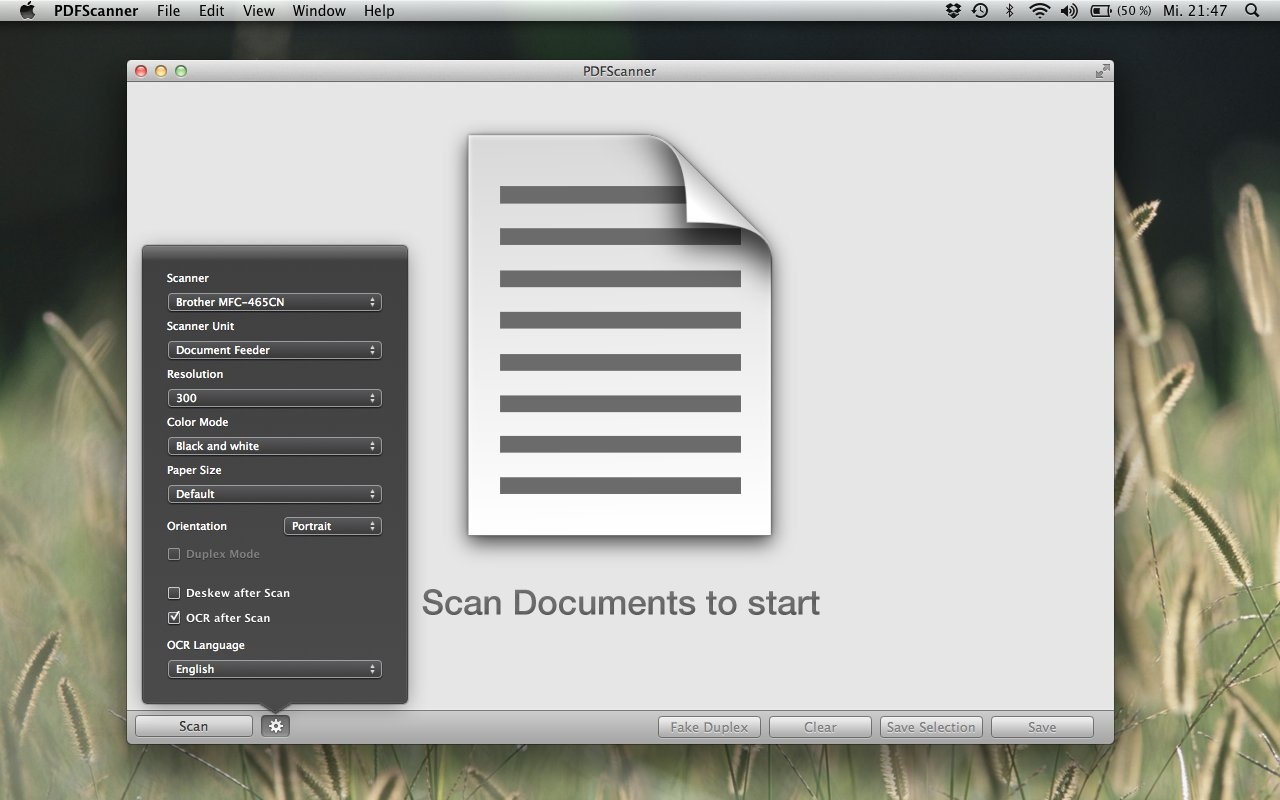Expand the Resolution dropdown showing 300
The height and width of the screenshot is (800, 1280).
(274, 398)
